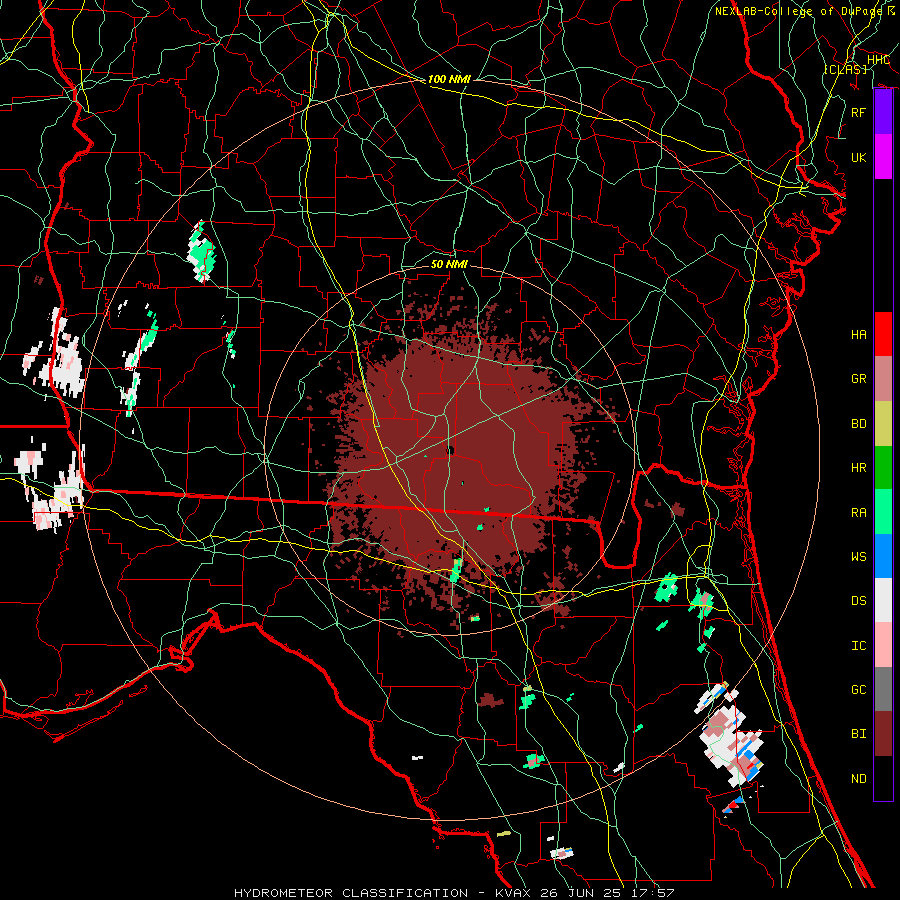Screen dimensions: 900x900
Task: Click the HR dark green legend swatch
Action: [883, 468]
